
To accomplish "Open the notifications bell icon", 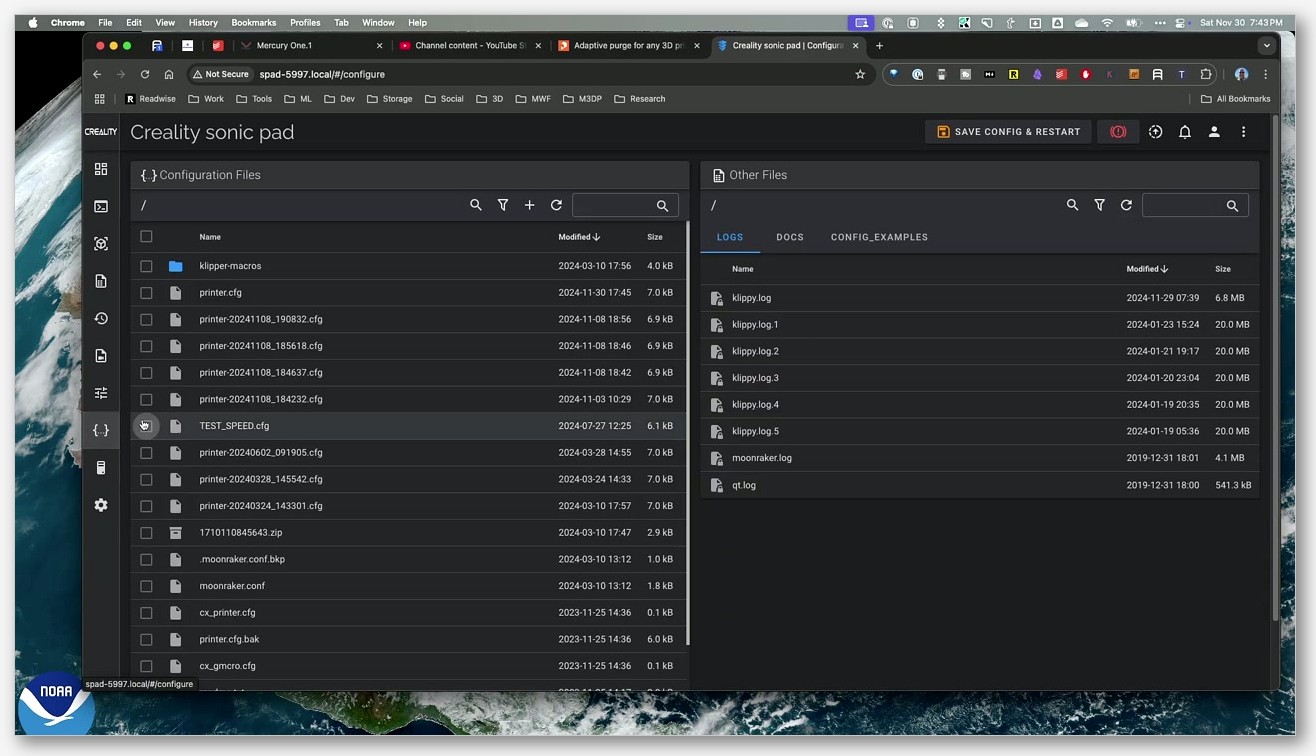I will 1185,132.
